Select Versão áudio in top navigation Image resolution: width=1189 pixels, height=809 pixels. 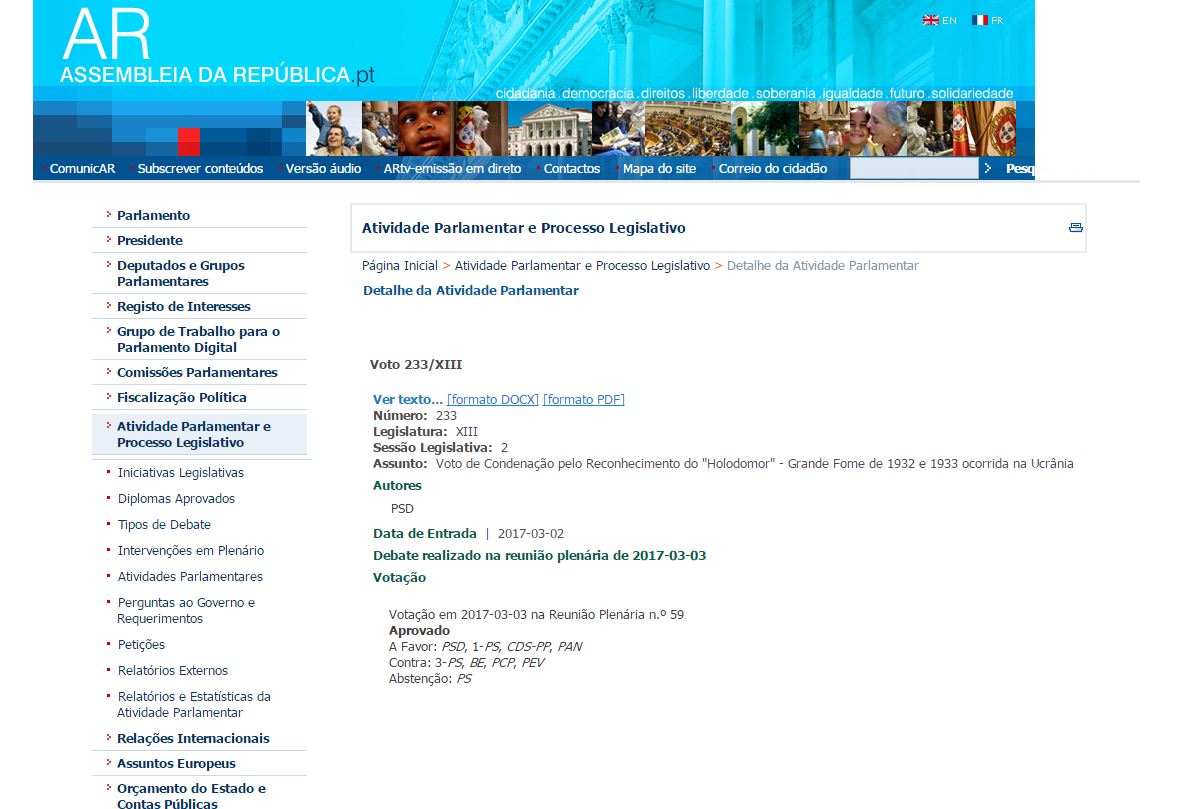click(323, 169)
